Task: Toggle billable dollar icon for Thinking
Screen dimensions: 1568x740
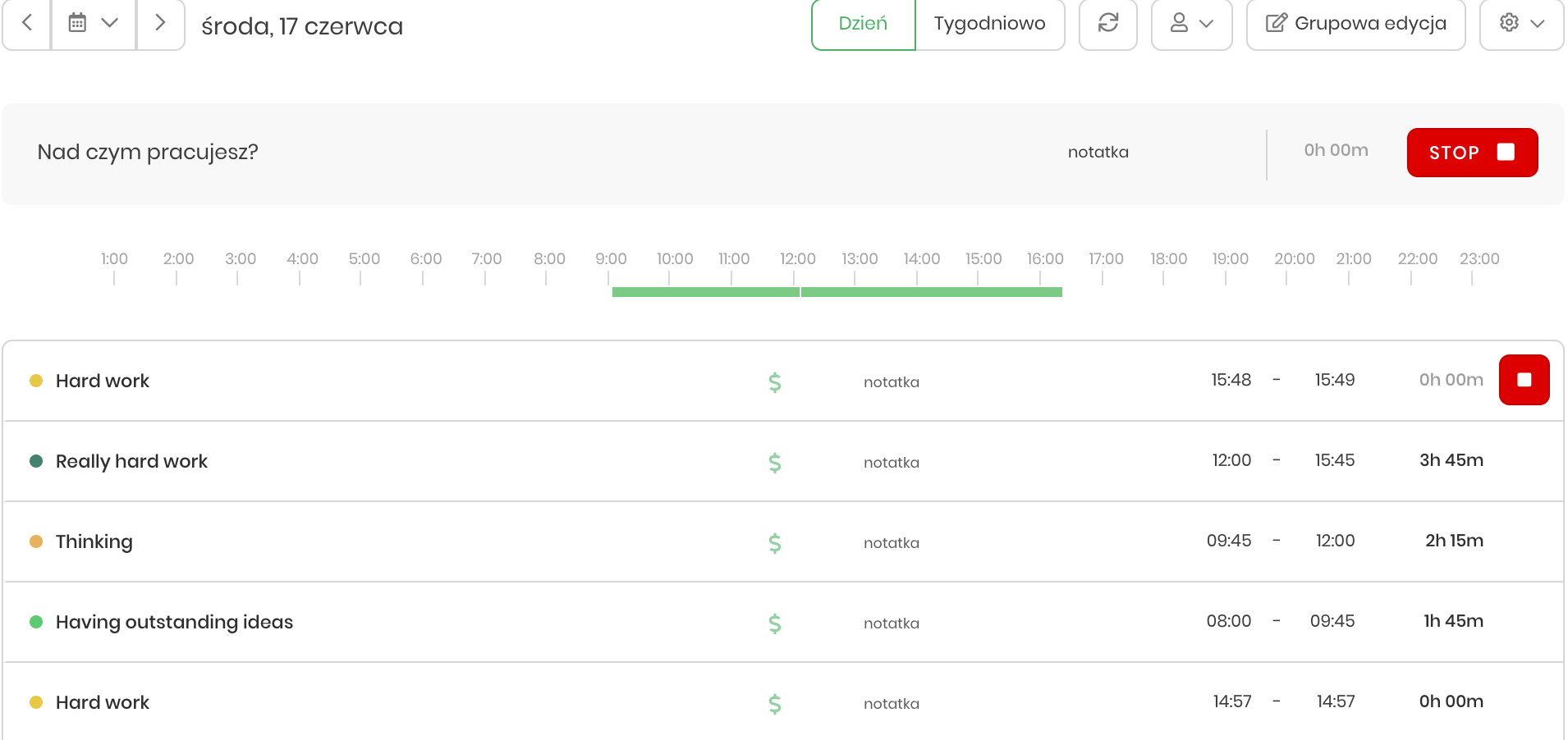Action: pos(775,543)
